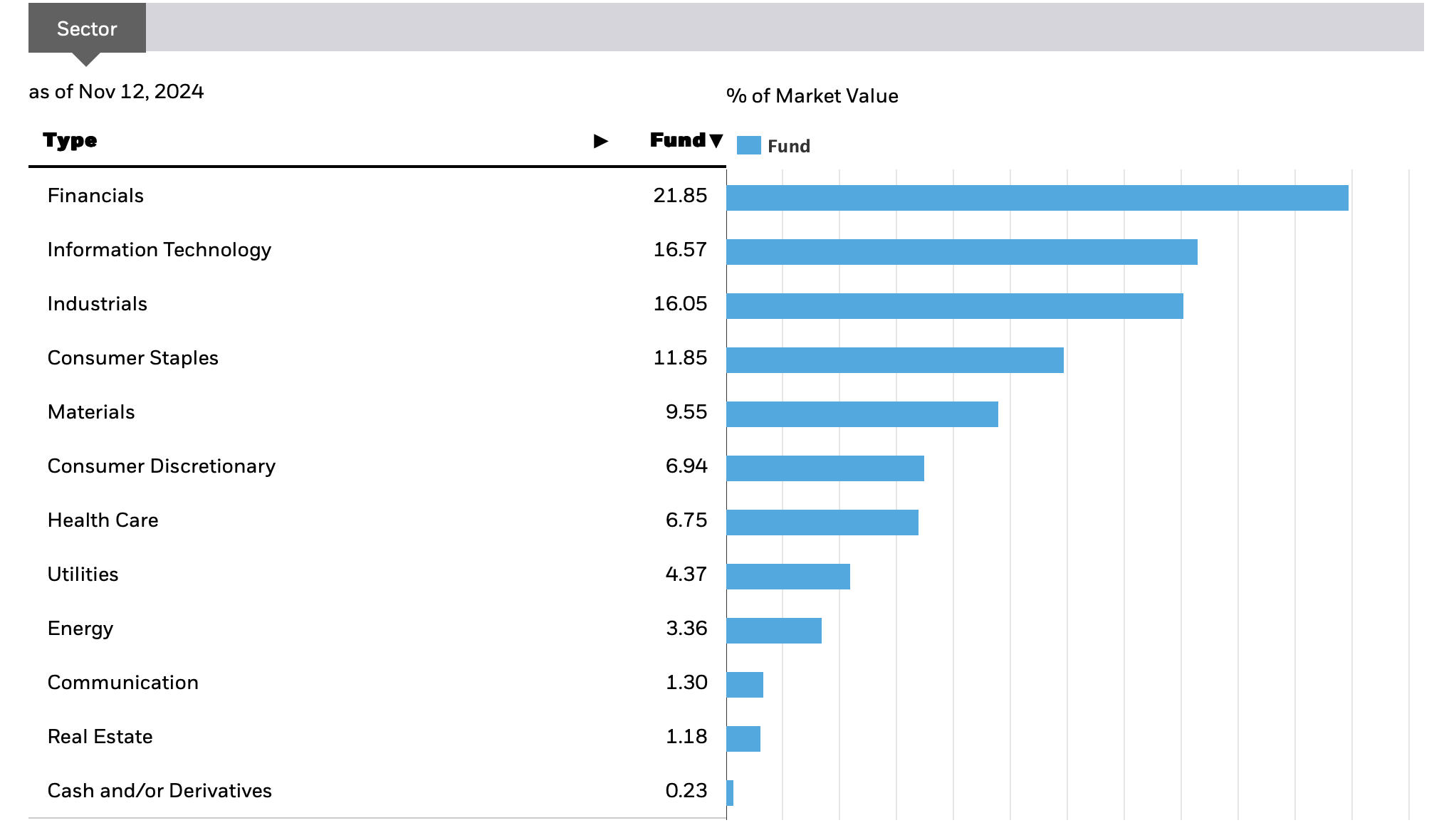Click the tiny Cash and/or Derivatives bar
This screenshot has height=840, width=1444.
click(730, 793)
